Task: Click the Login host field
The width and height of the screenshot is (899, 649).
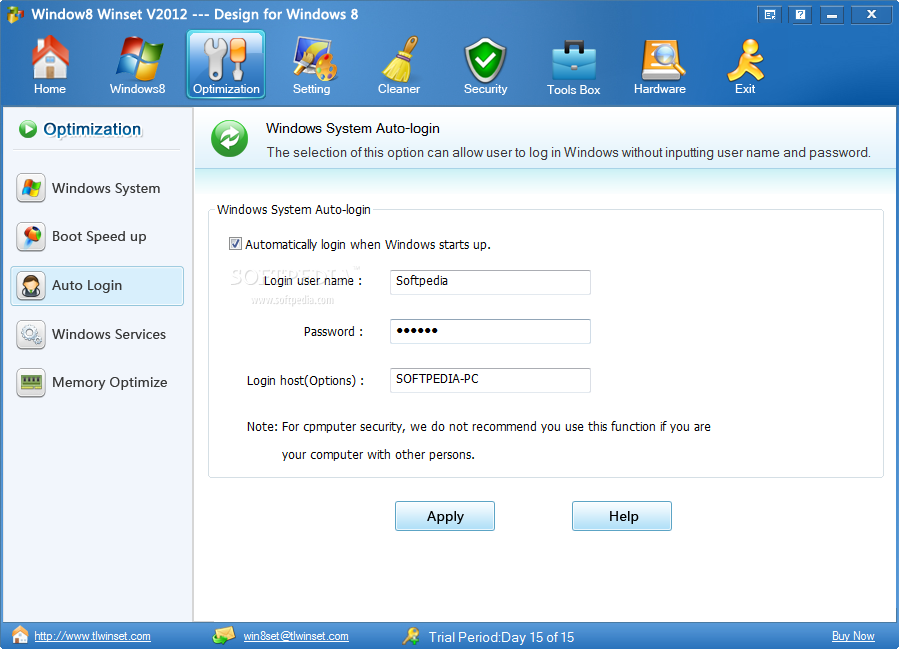Action: pyautogui.click(x=490, y=380)
